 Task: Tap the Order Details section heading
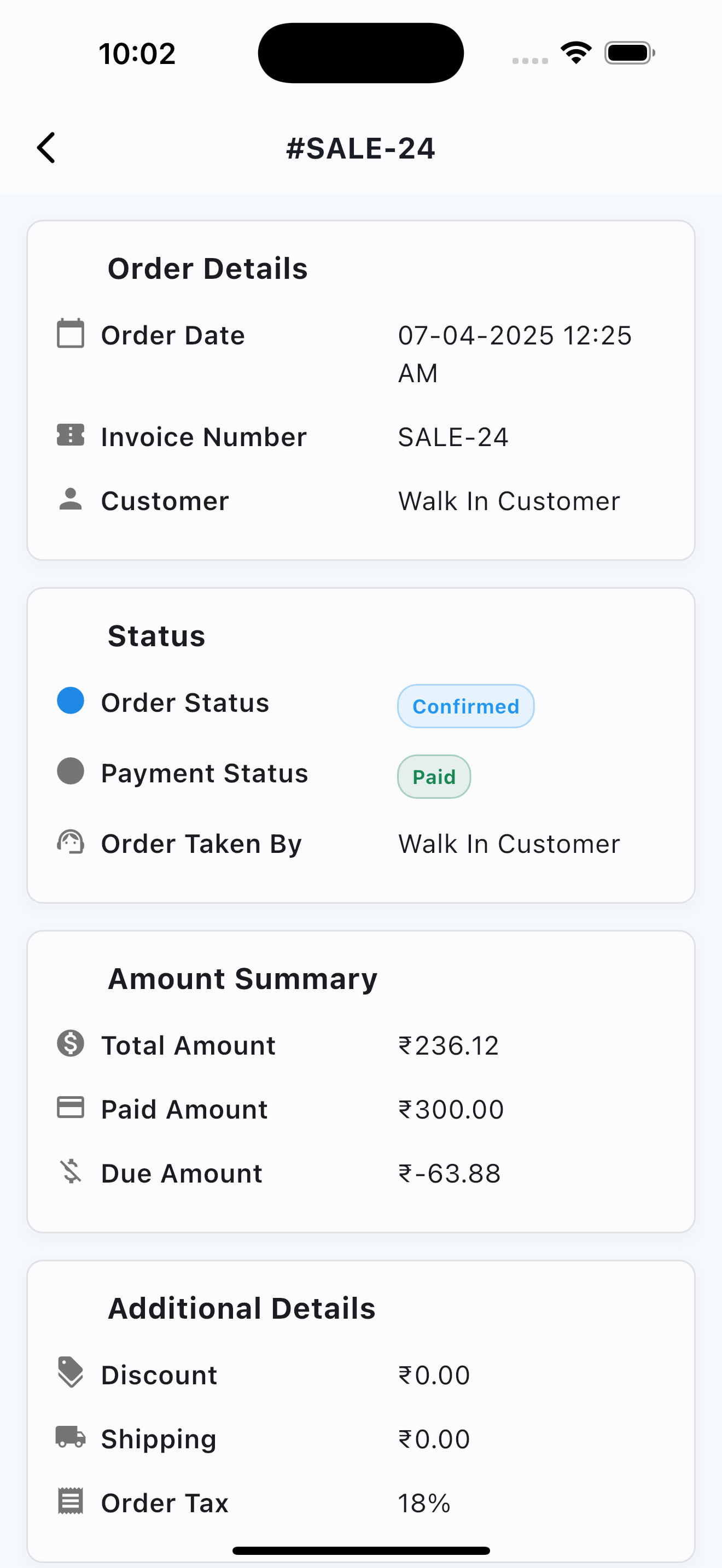point(208,268)
